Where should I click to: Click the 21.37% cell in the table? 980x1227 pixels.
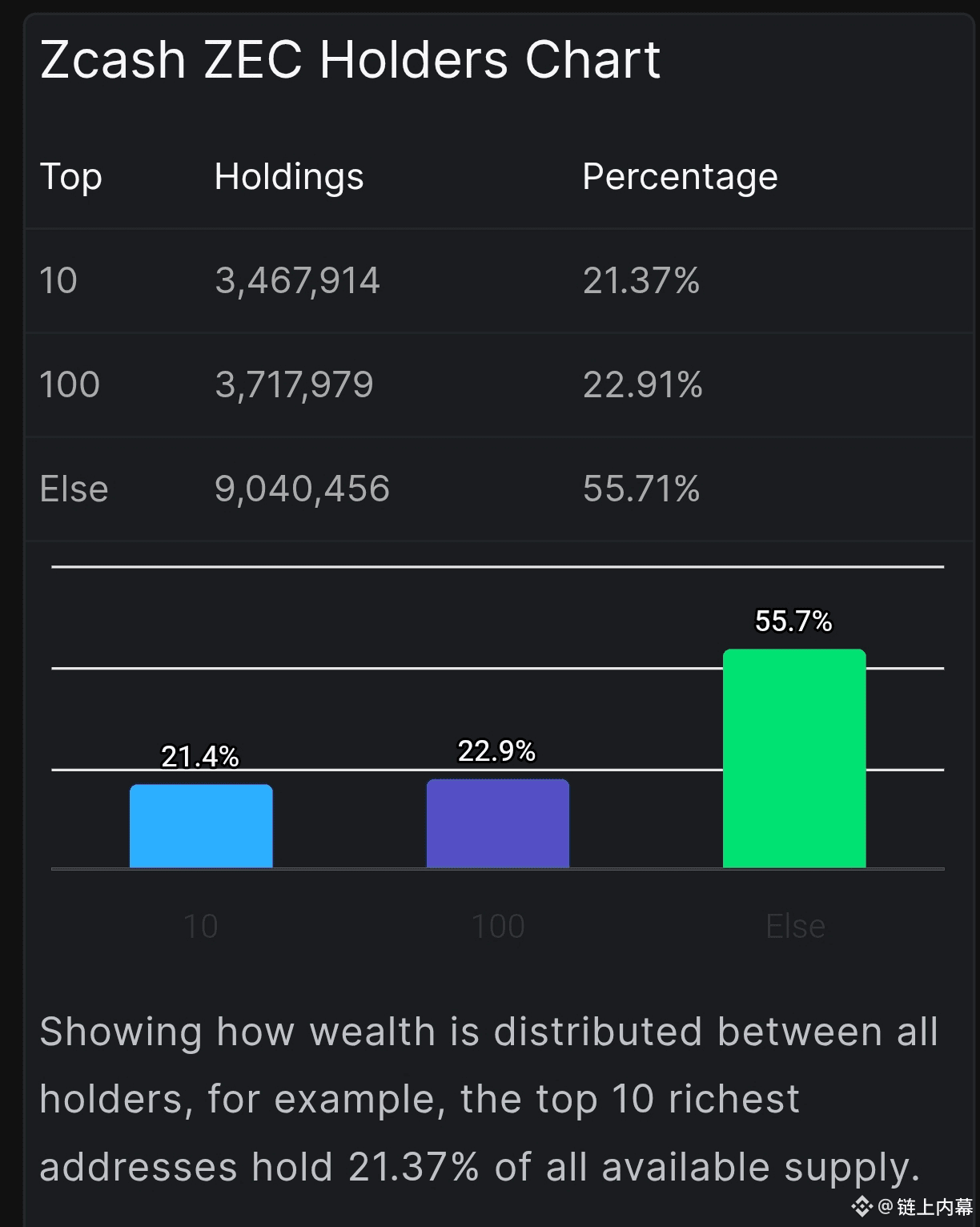(641, 280)
